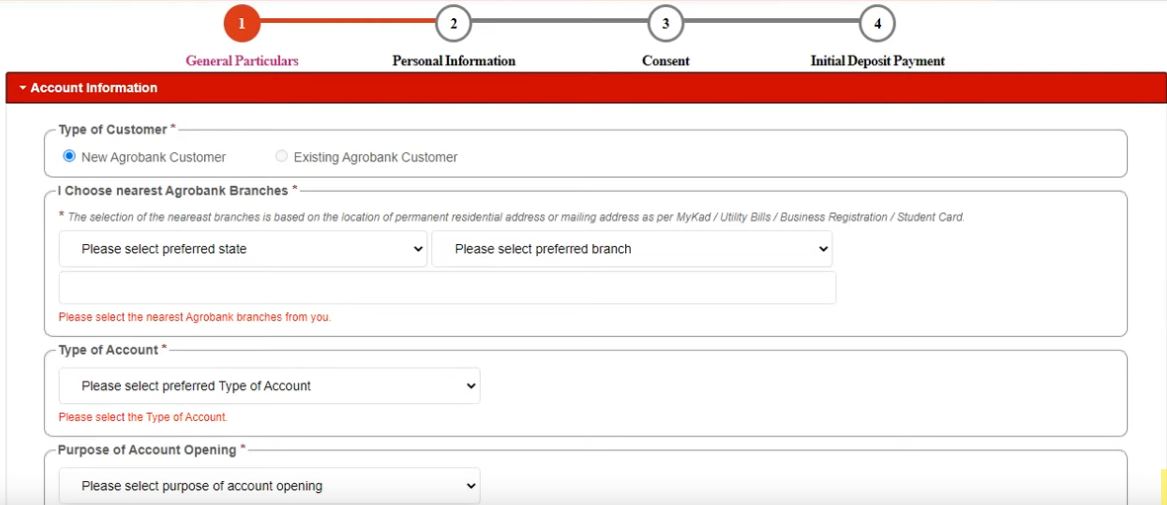
Task: Click 'Please select the Type of Account.' error
Action: (143, 417)
